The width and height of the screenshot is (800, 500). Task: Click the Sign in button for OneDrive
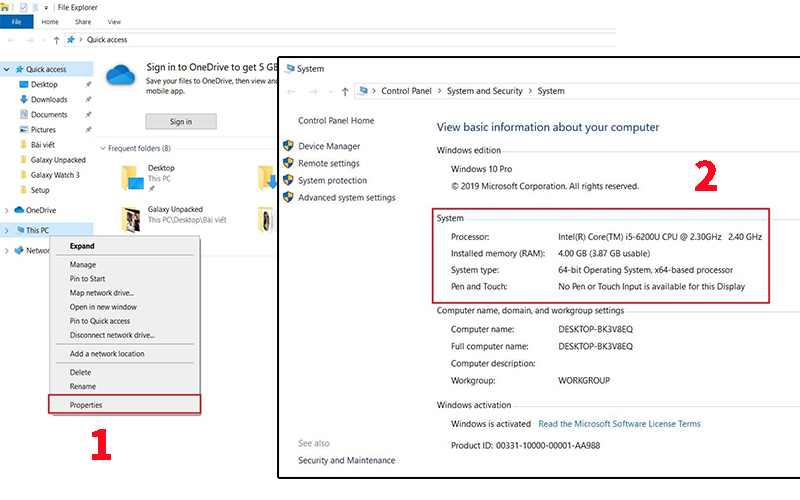pyautogui.click(x=180, y=122)
